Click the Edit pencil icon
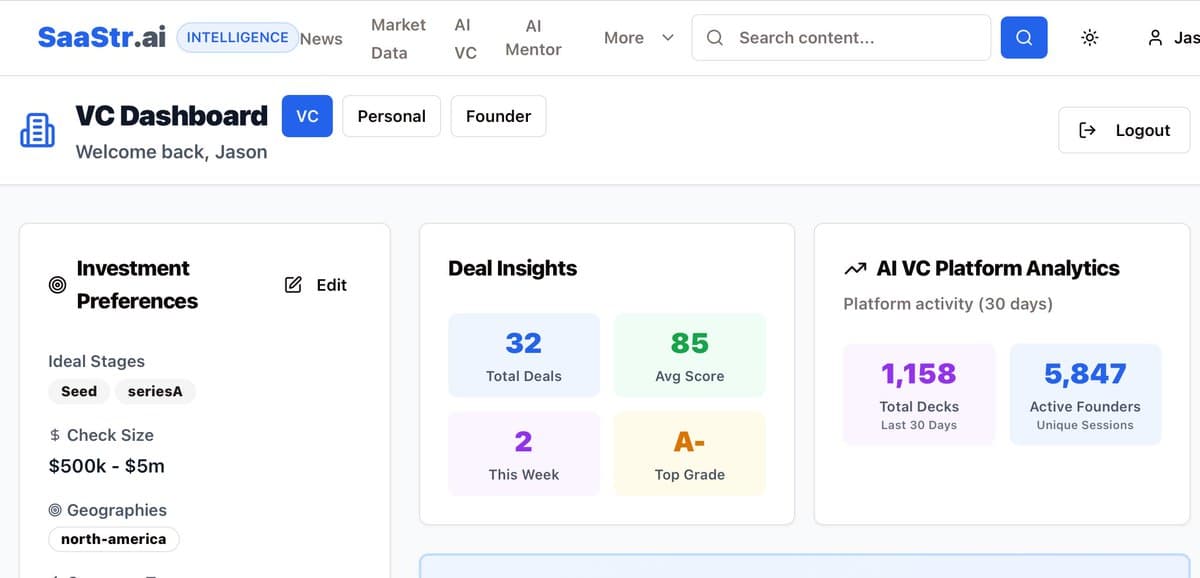Viewport: 1200px width, 578px height. (x=293, y=285)
